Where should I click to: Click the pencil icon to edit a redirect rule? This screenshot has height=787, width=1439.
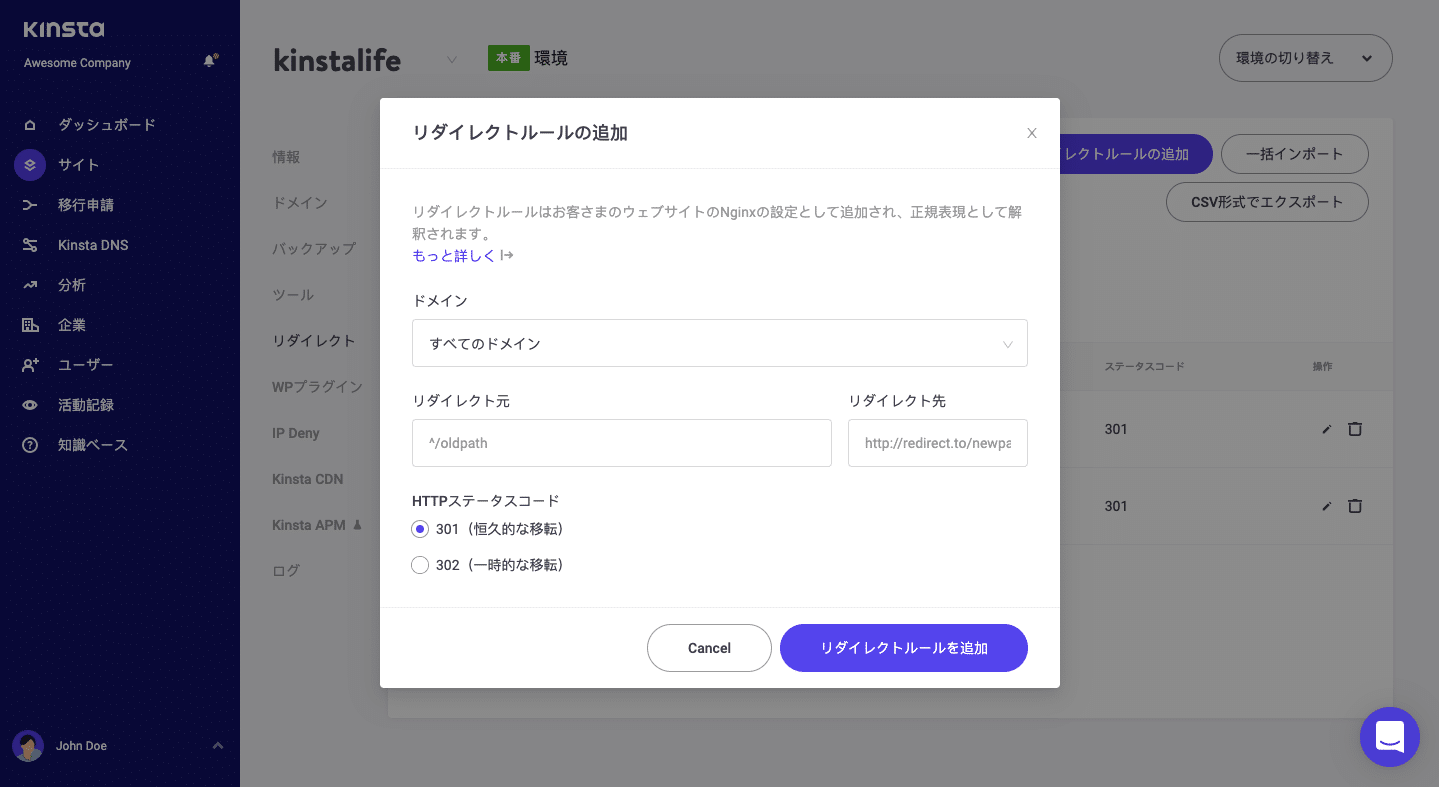point(1326,428)
